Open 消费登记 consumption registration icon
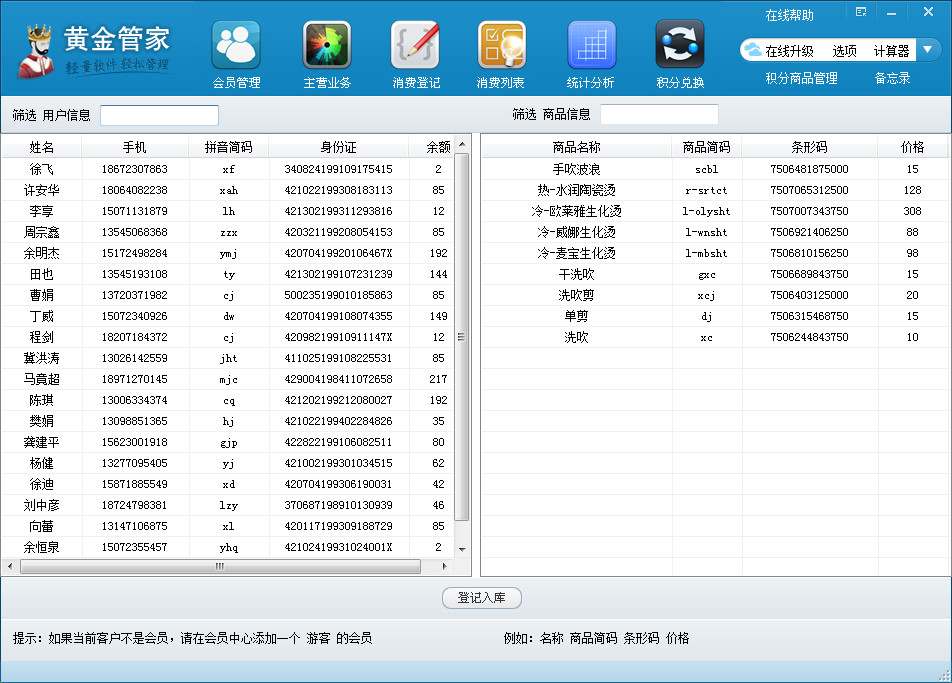The width and height of the screenshot is (952, 683). (416, 46)
